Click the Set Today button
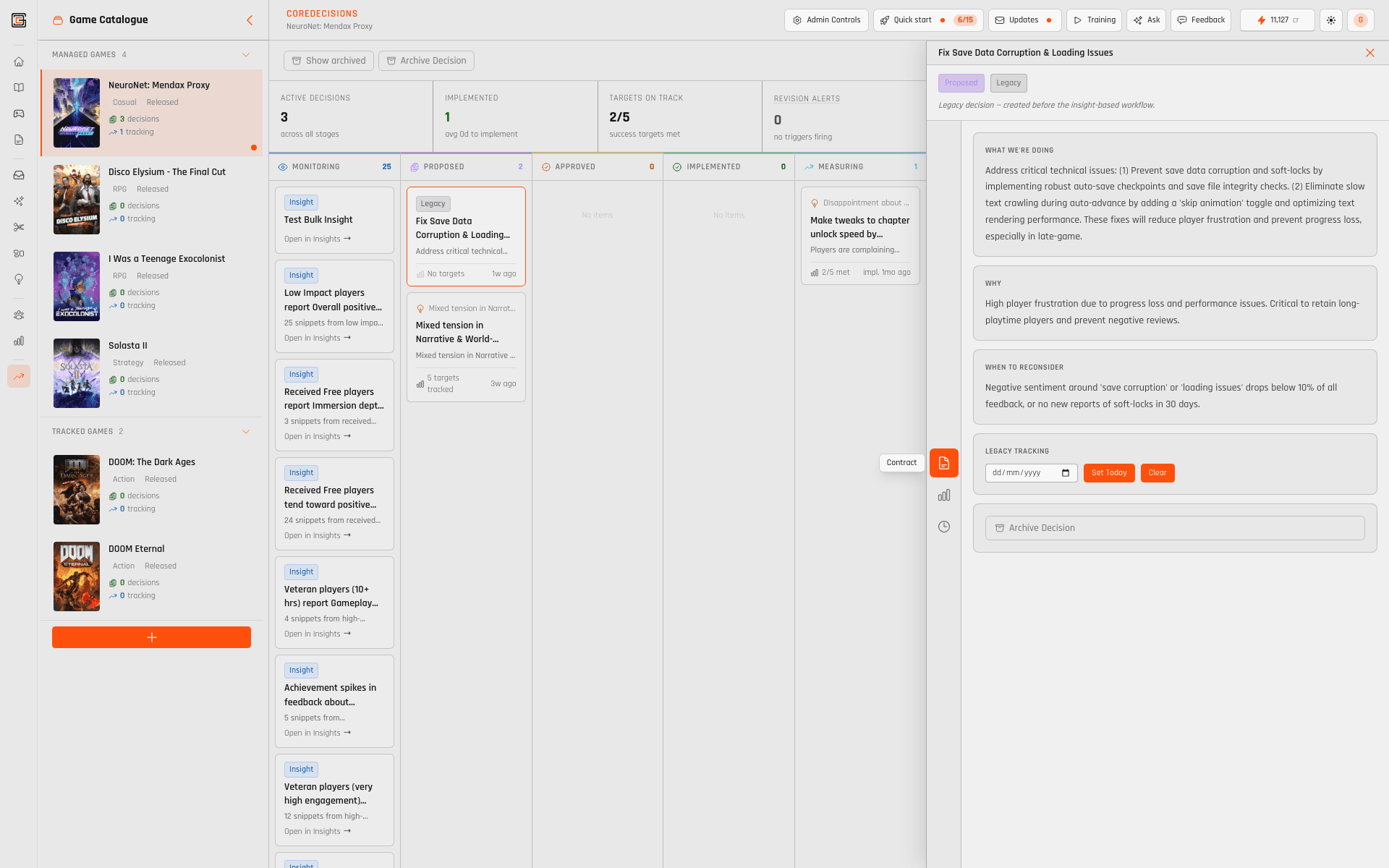The width and height of the screenshot is (1389, 868). click(1108, 473)
